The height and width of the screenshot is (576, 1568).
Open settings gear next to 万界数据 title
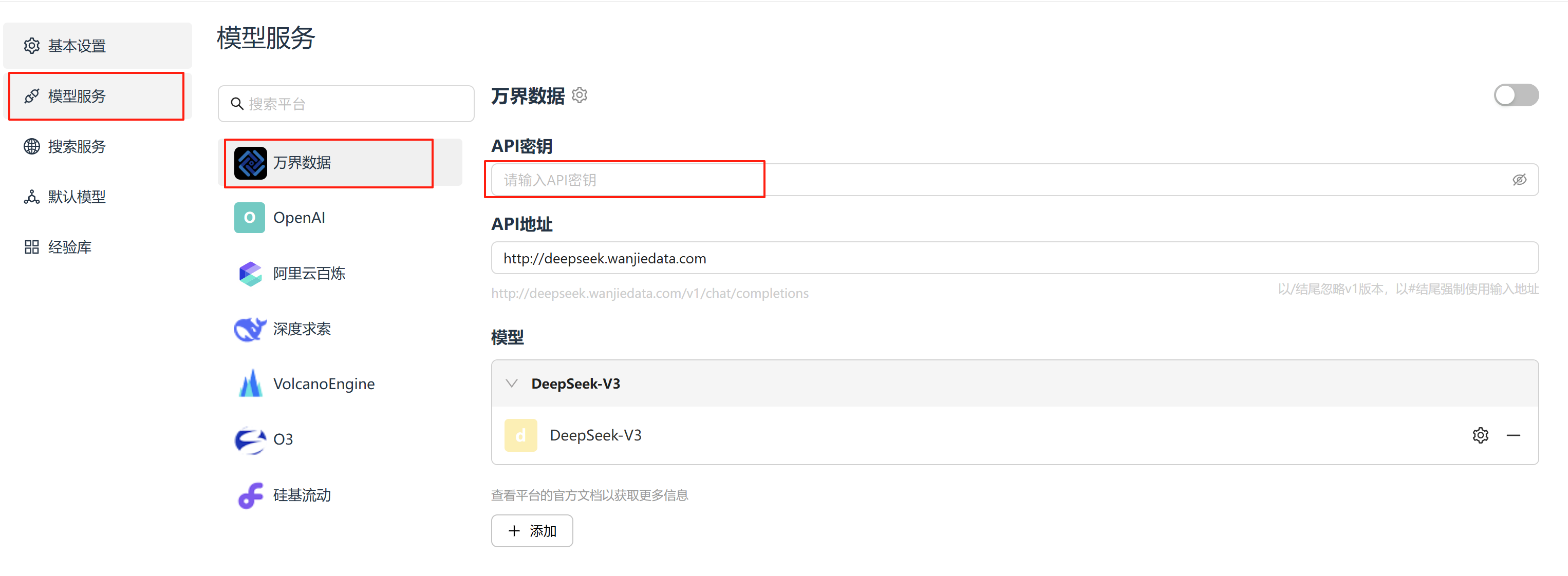pyautogui.click(x=580, y=95)
